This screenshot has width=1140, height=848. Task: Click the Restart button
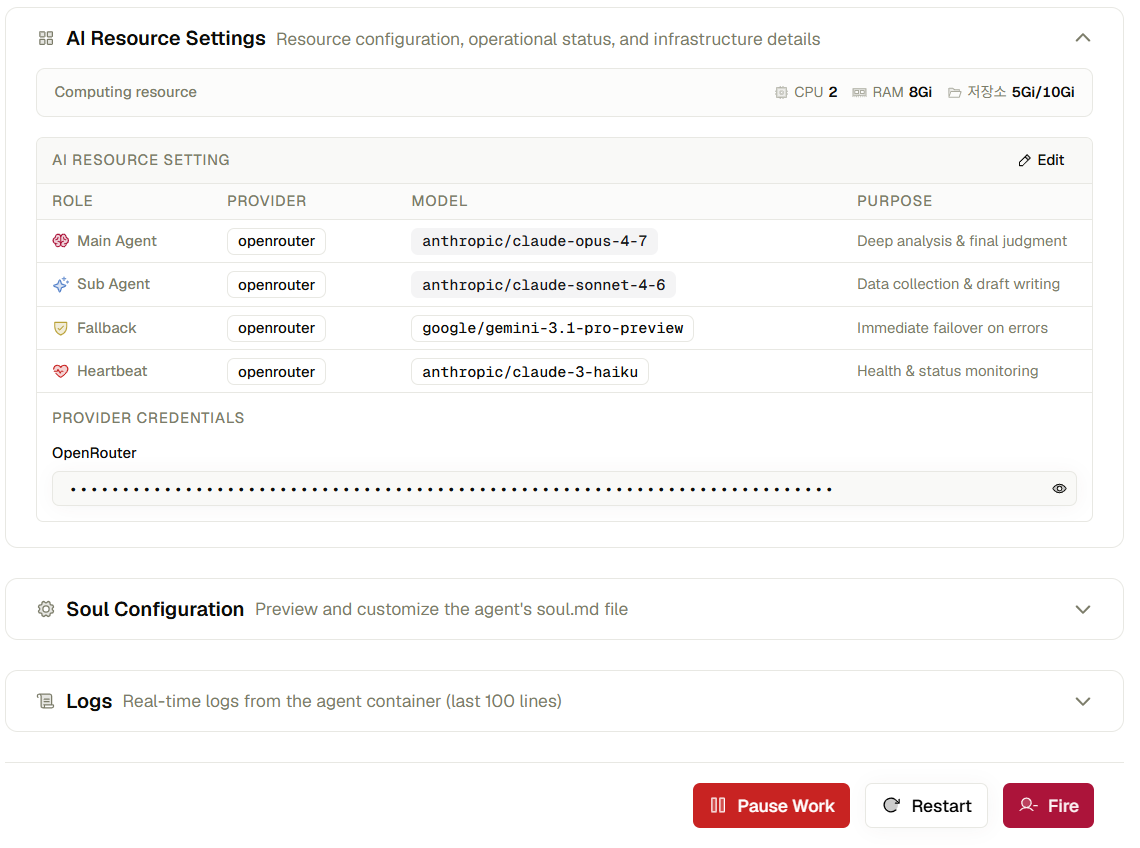[926, 805]
